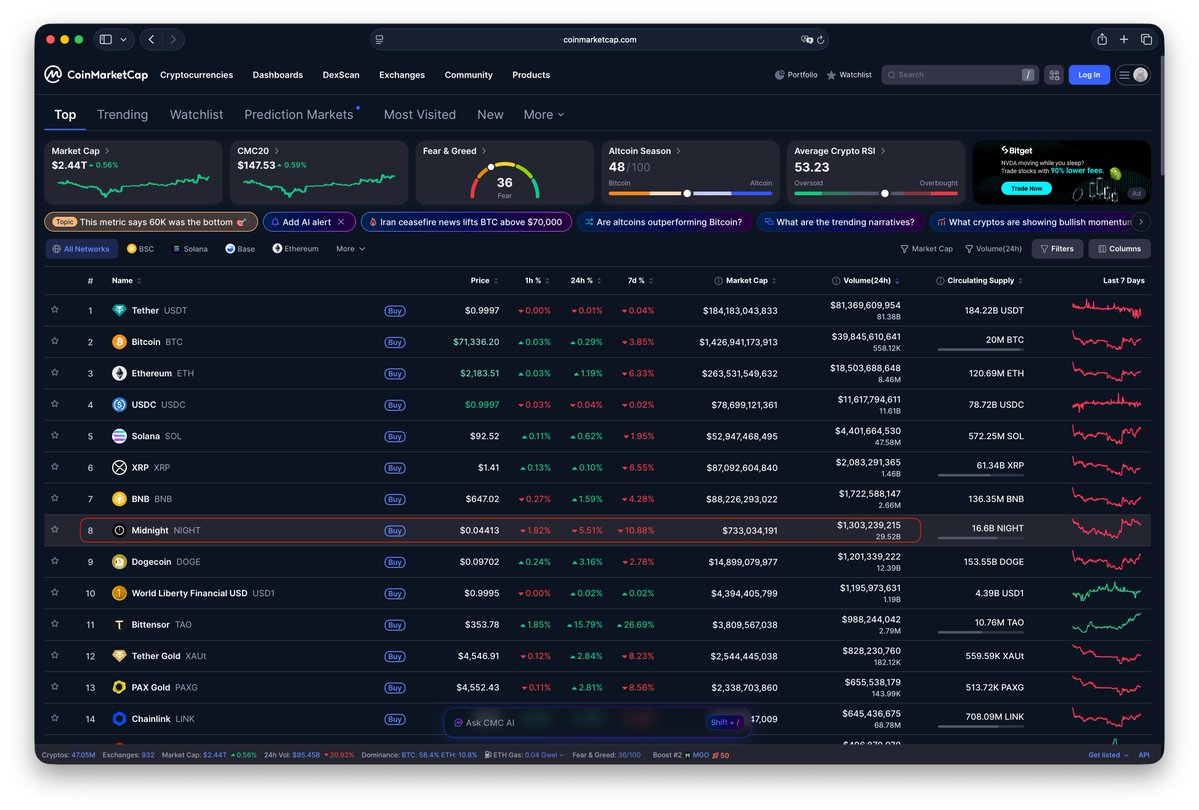Click the Add AI alert chip
Image resolution: width=1199 pixels, height=810 pixels.
pos(309,222)
